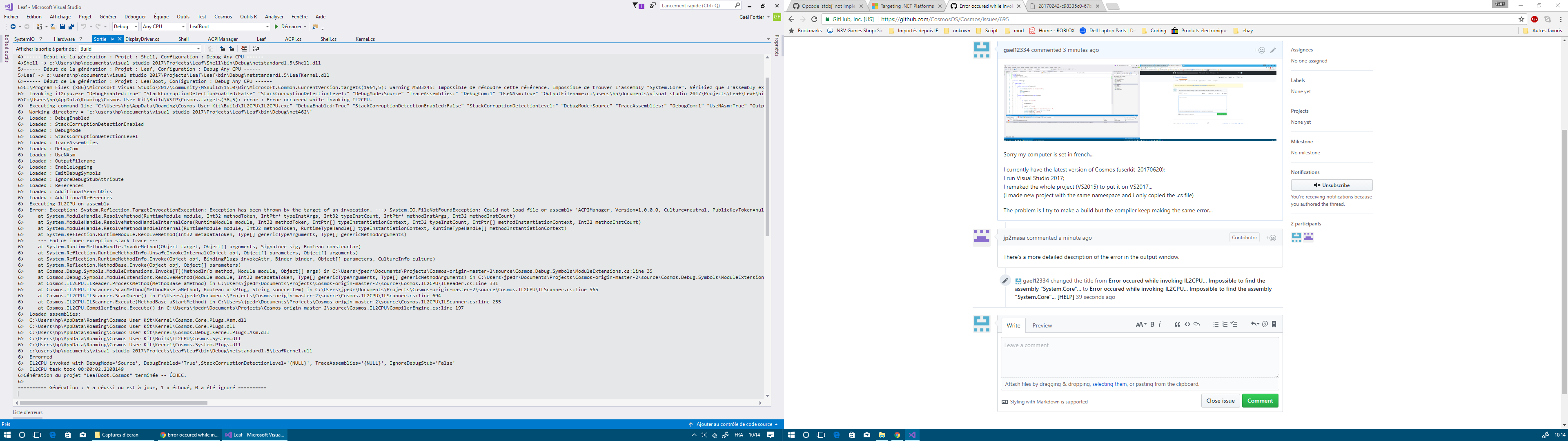Click the "selecting them" attach files link

(1109, 384)
